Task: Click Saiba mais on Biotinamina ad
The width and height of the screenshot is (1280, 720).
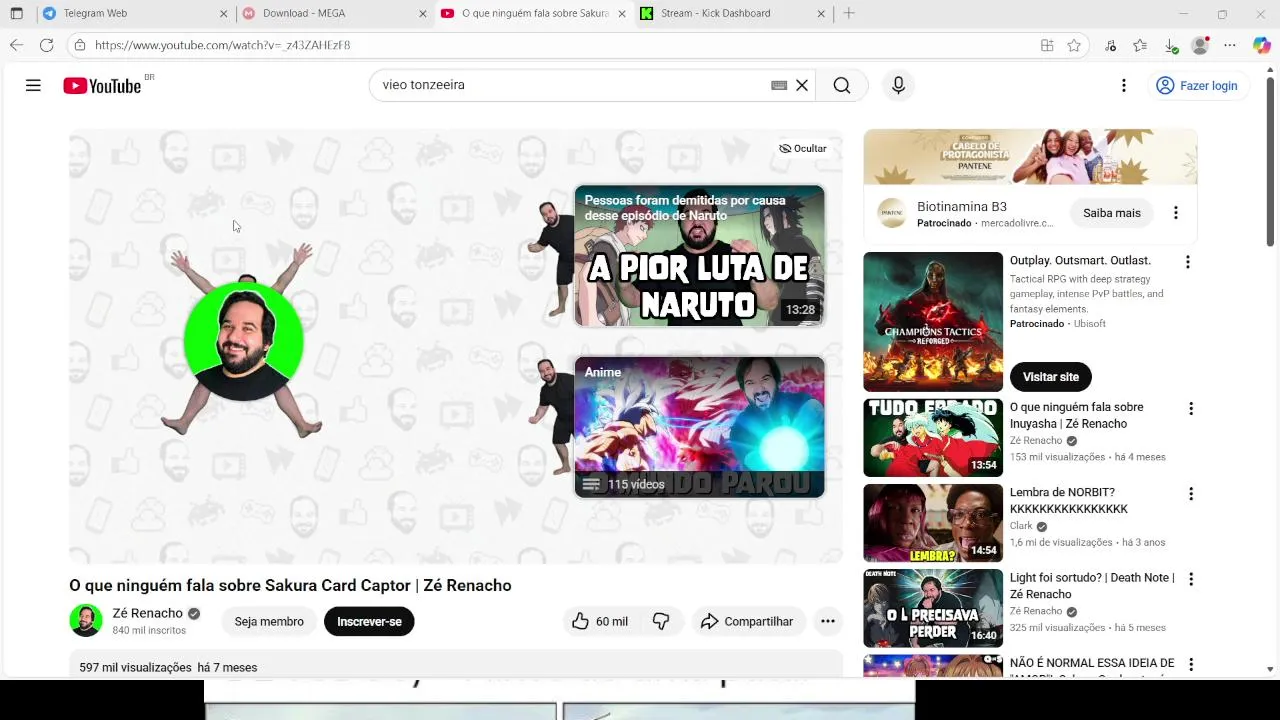Action: [x=1112, y=213]
